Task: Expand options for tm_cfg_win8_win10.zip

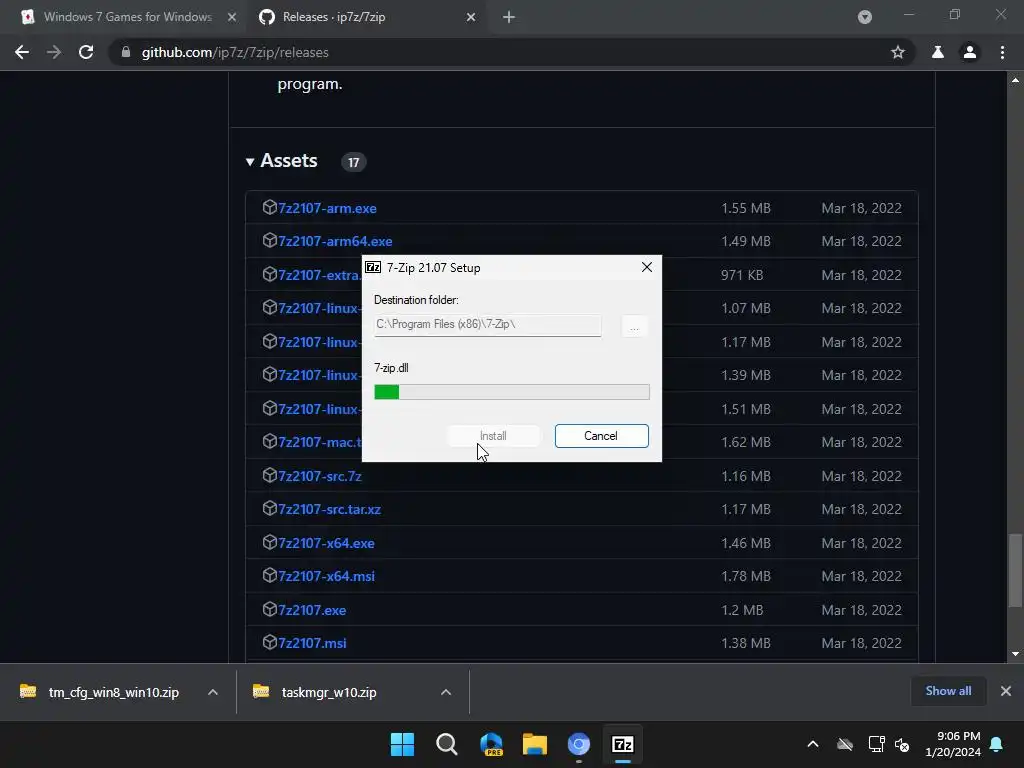Action: pyautogui.click(x=213, y=692)
